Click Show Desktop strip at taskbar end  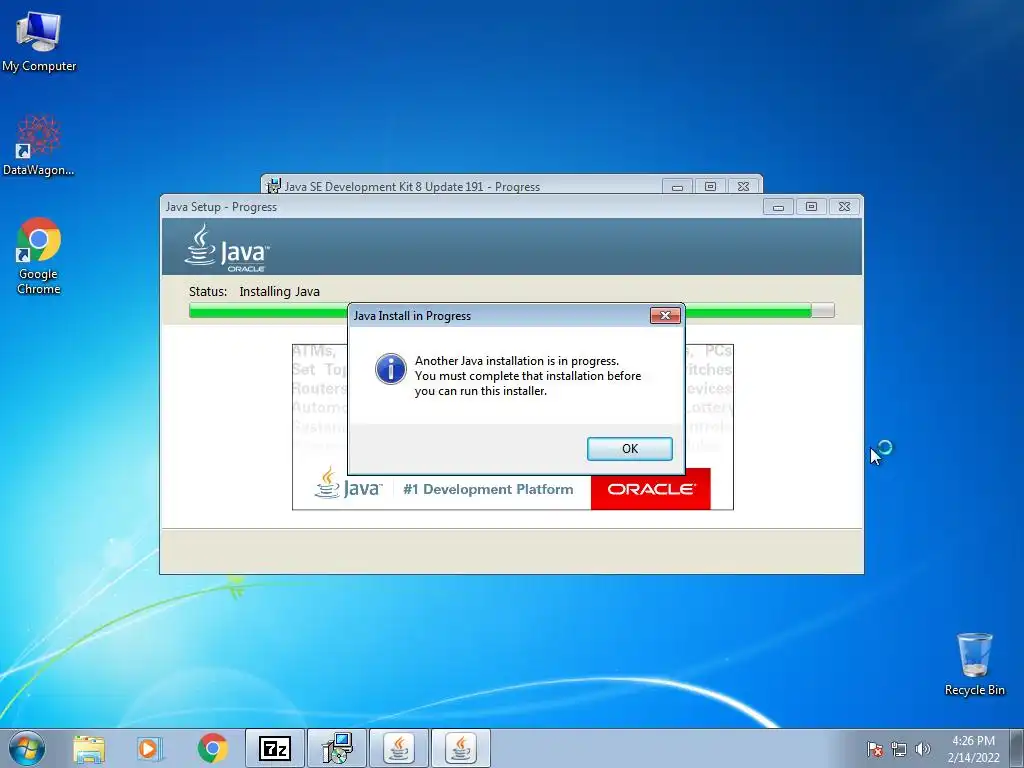1016,748
